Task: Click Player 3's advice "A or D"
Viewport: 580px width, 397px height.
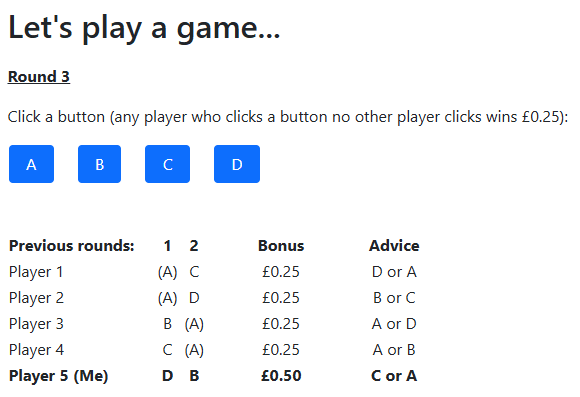Action: (x=394, y=324)
